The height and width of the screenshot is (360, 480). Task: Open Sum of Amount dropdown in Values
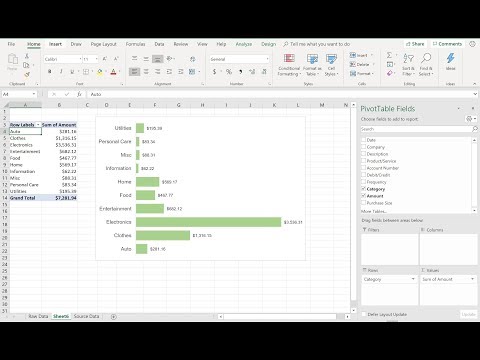[472, 279]
